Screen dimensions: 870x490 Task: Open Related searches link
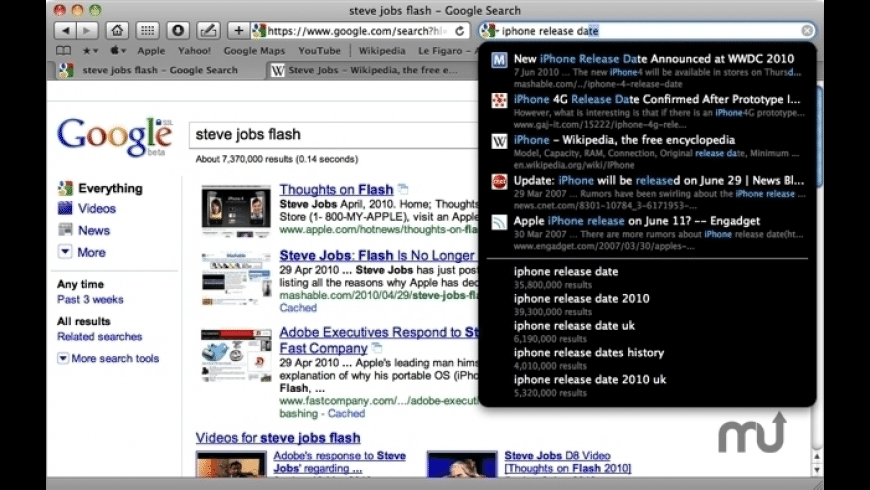point(99,337)
